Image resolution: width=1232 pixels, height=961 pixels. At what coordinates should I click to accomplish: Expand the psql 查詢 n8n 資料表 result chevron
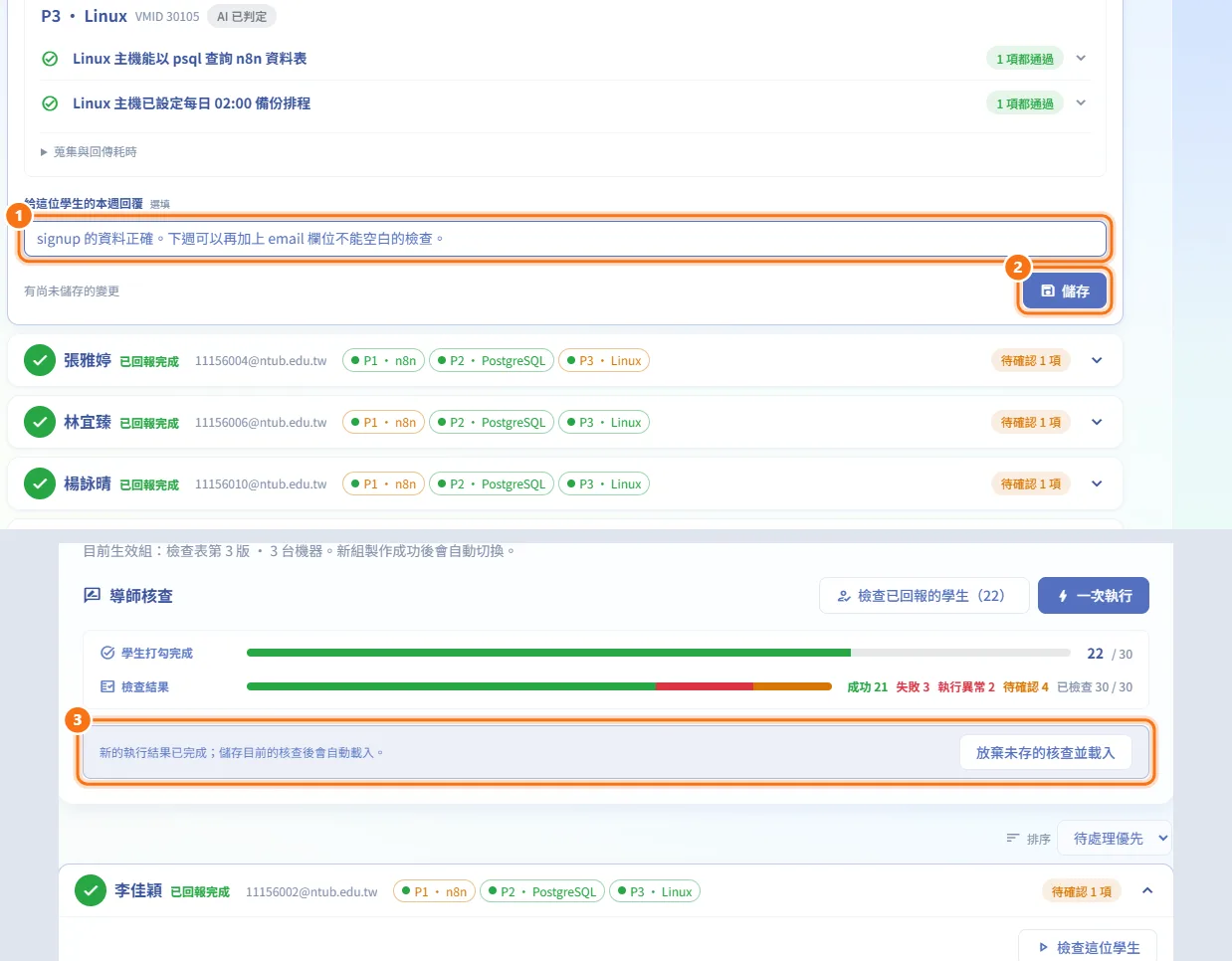[x=1081, y=58]
